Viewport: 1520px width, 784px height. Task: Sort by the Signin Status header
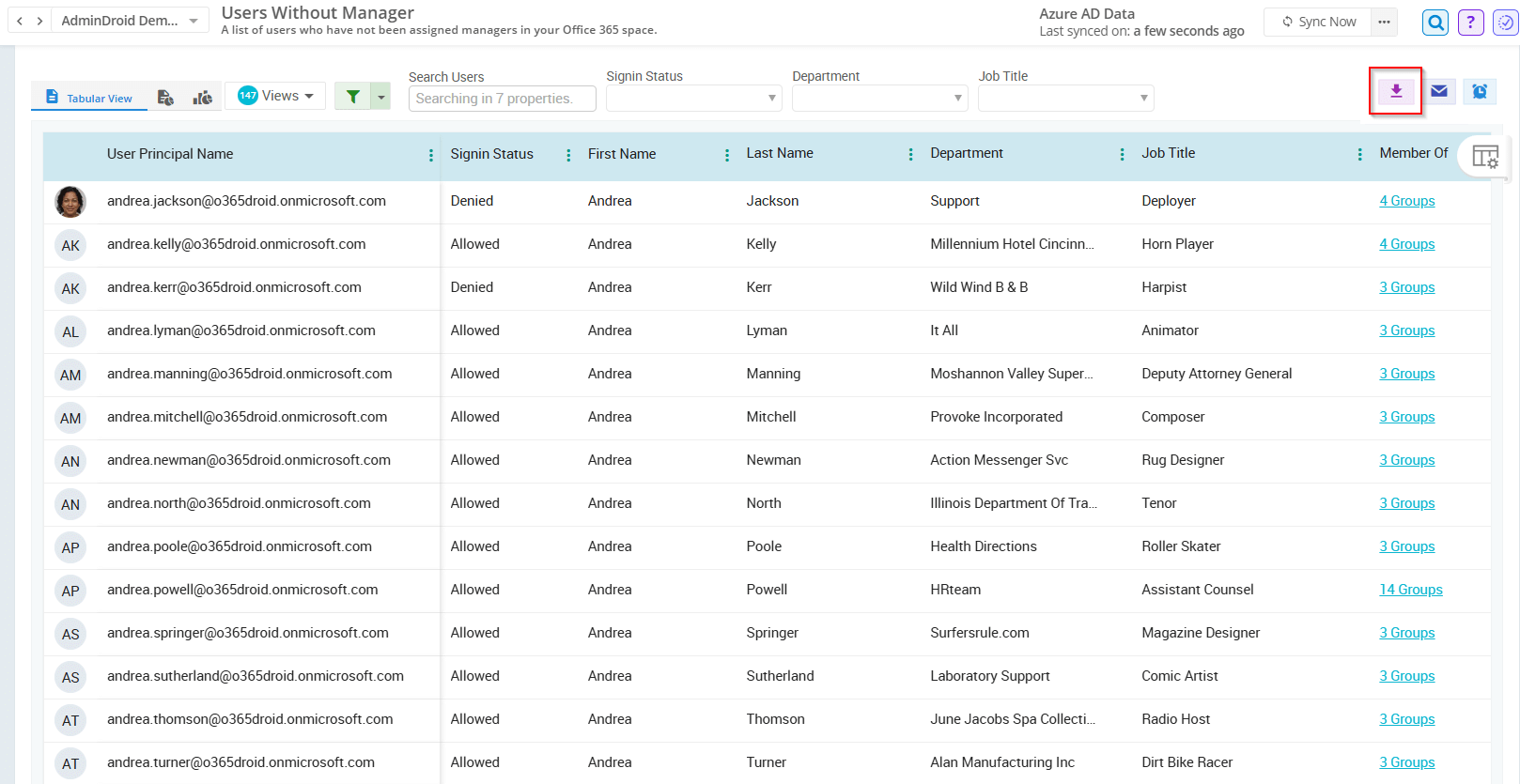click(491, 154)
